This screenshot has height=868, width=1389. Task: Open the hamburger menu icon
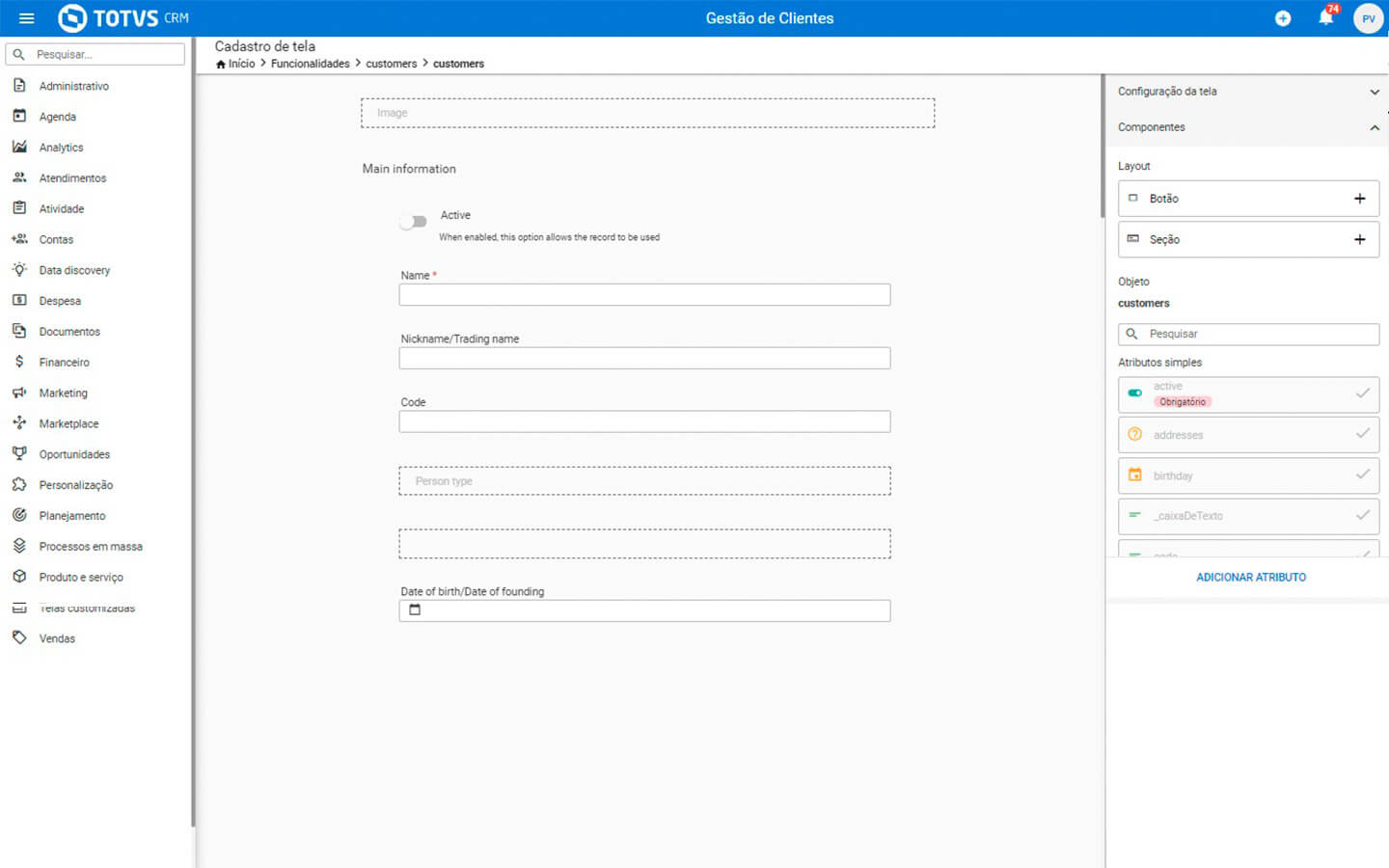pyautogui.click(x=26, y=18)
